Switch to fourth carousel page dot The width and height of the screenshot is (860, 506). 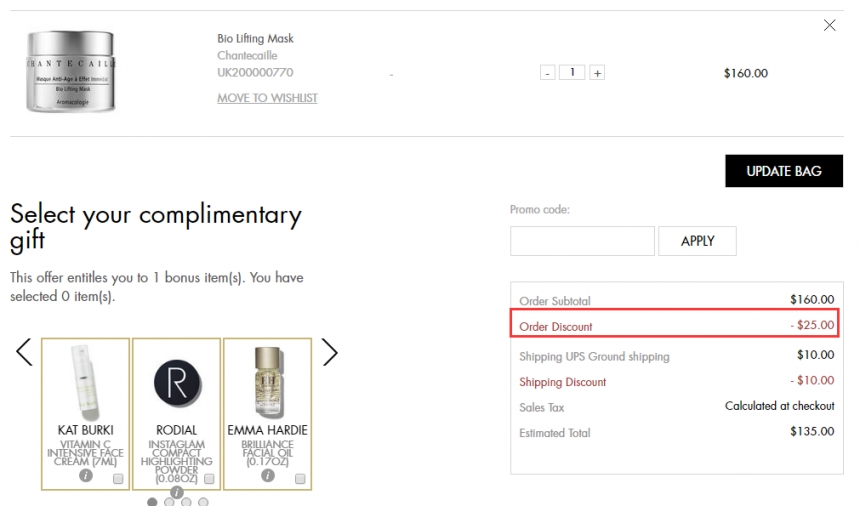203,502
